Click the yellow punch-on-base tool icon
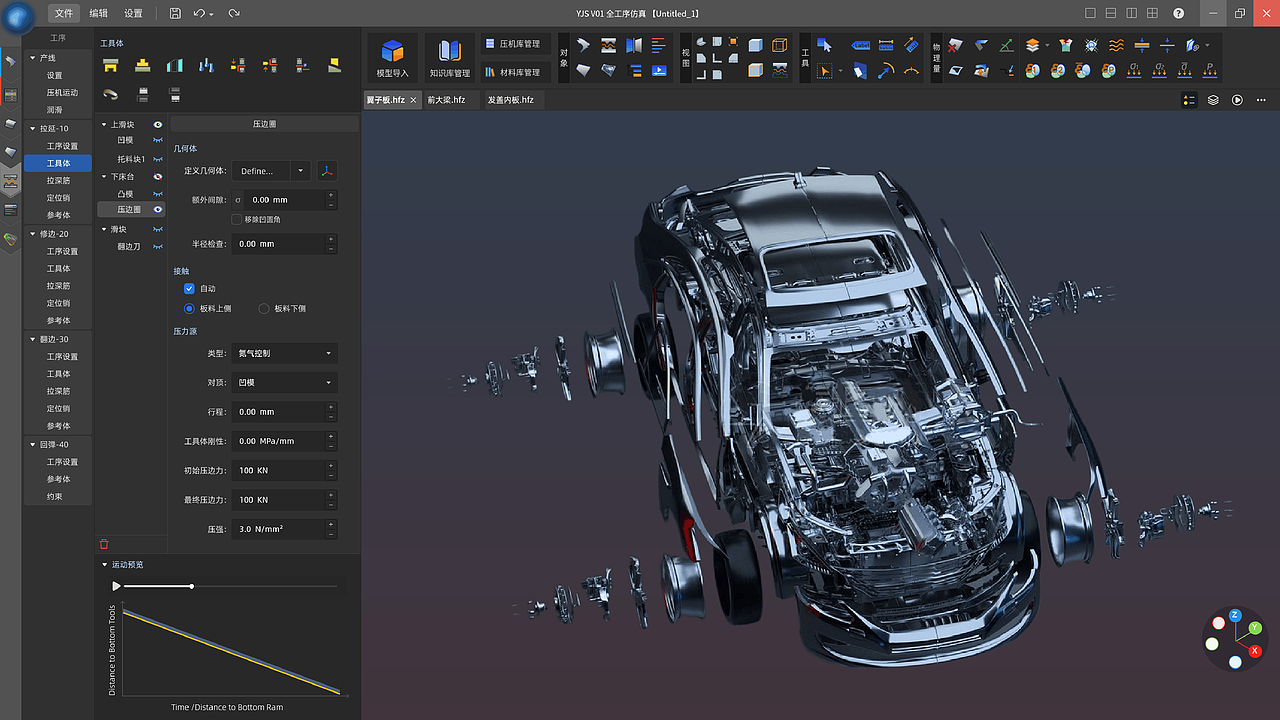The image size is (1280, 720). pos(143,65)
